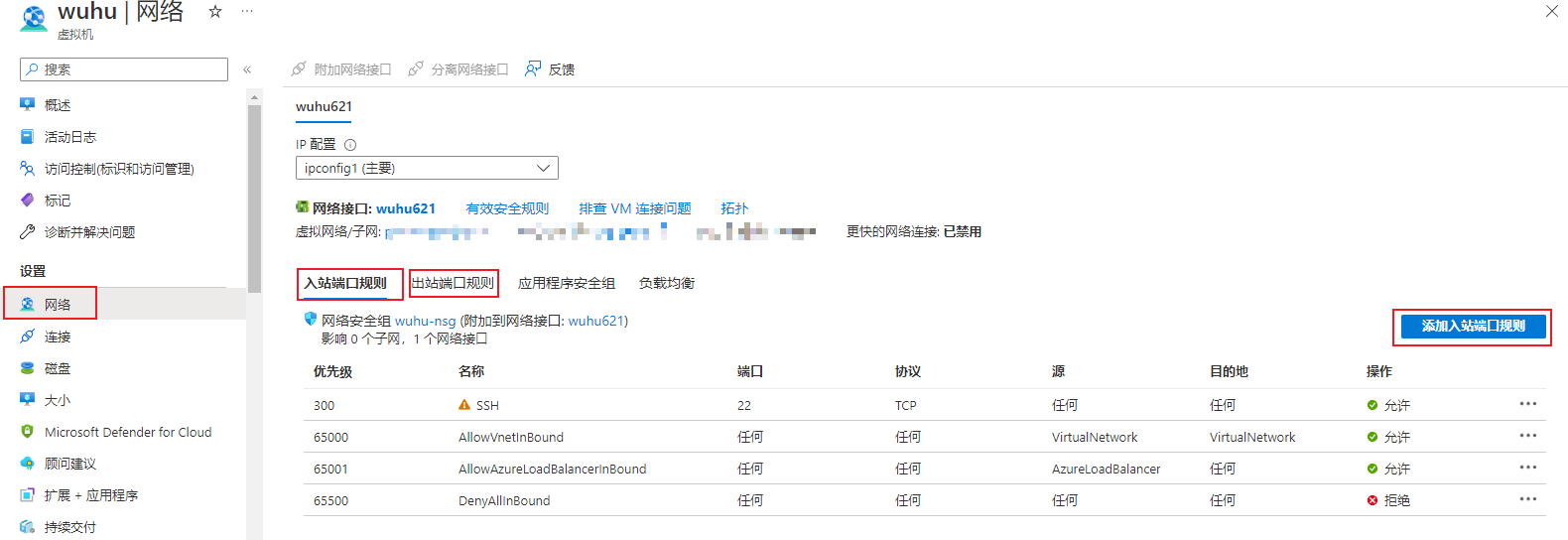Screen dimensions: 1568x540
Task: Click the sidebar scrollbar up arrow
Action: coord(255,96)
